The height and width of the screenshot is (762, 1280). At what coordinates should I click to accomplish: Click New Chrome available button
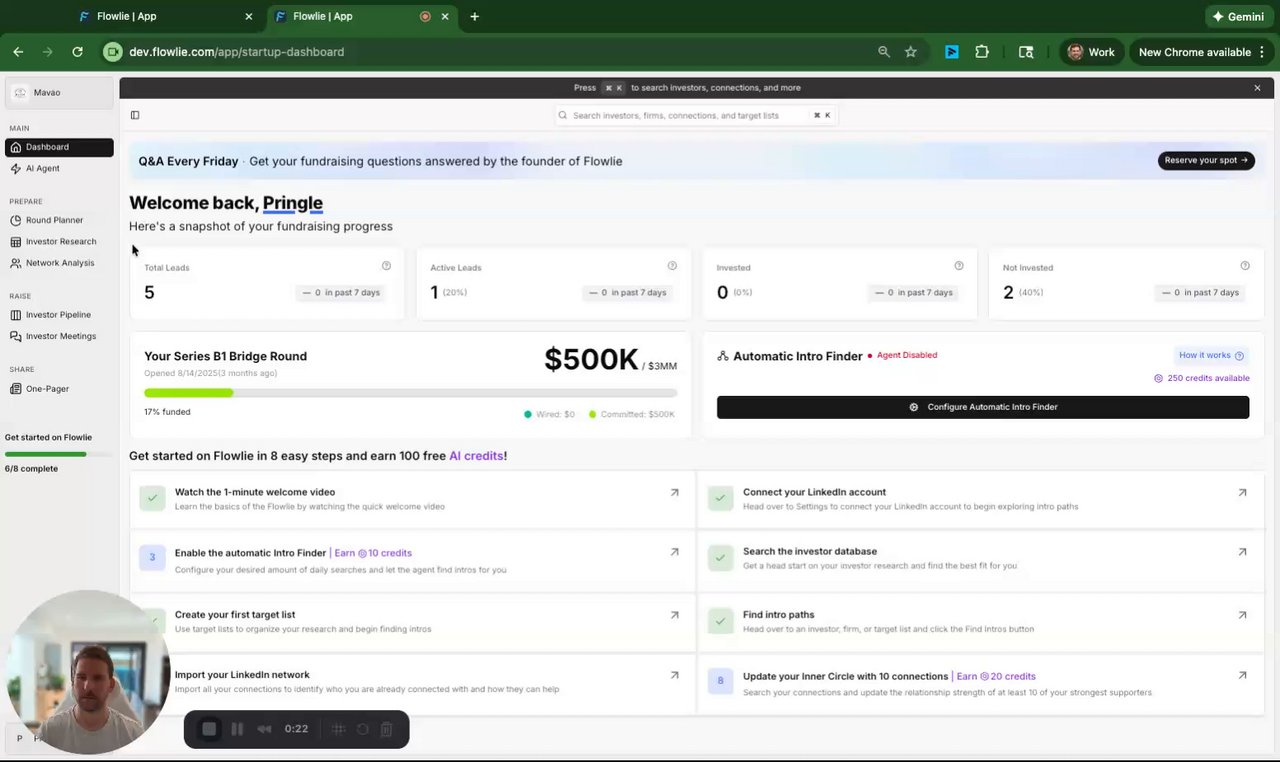pyautogui.click(x=1200, y=52)
